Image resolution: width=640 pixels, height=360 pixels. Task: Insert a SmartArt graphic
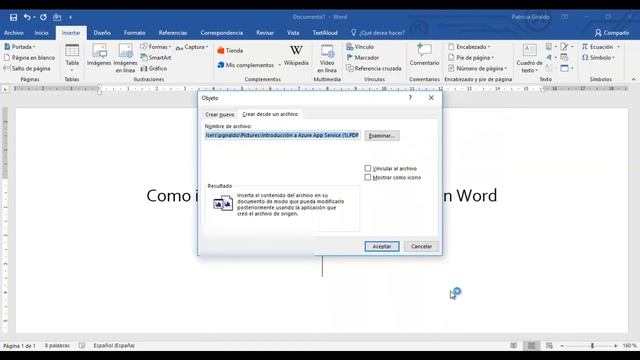click(156, 58)
